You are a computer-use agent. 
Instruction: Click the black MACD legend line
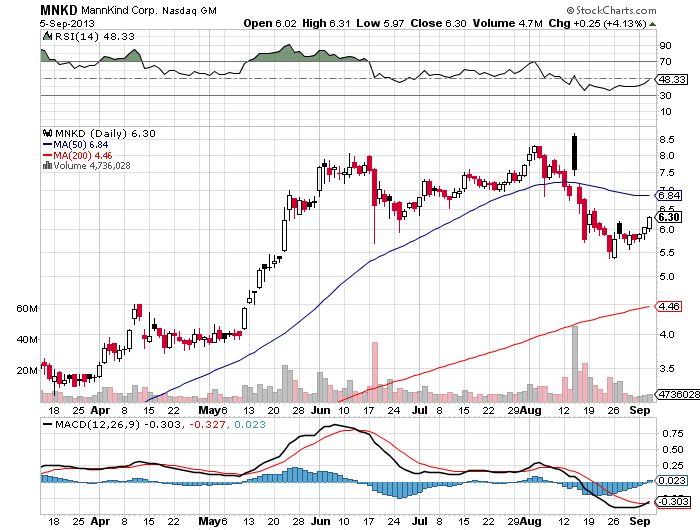tap(47, 424)
